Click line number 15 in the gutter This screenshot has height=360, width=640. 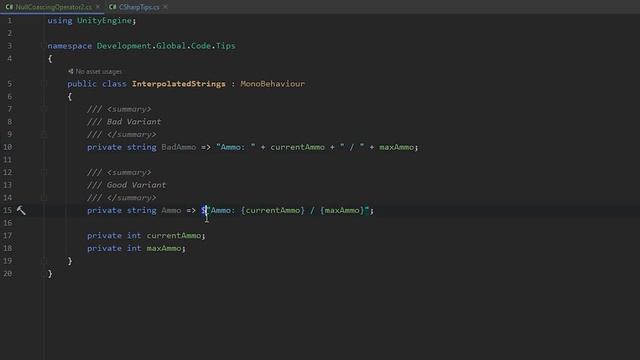8,210
